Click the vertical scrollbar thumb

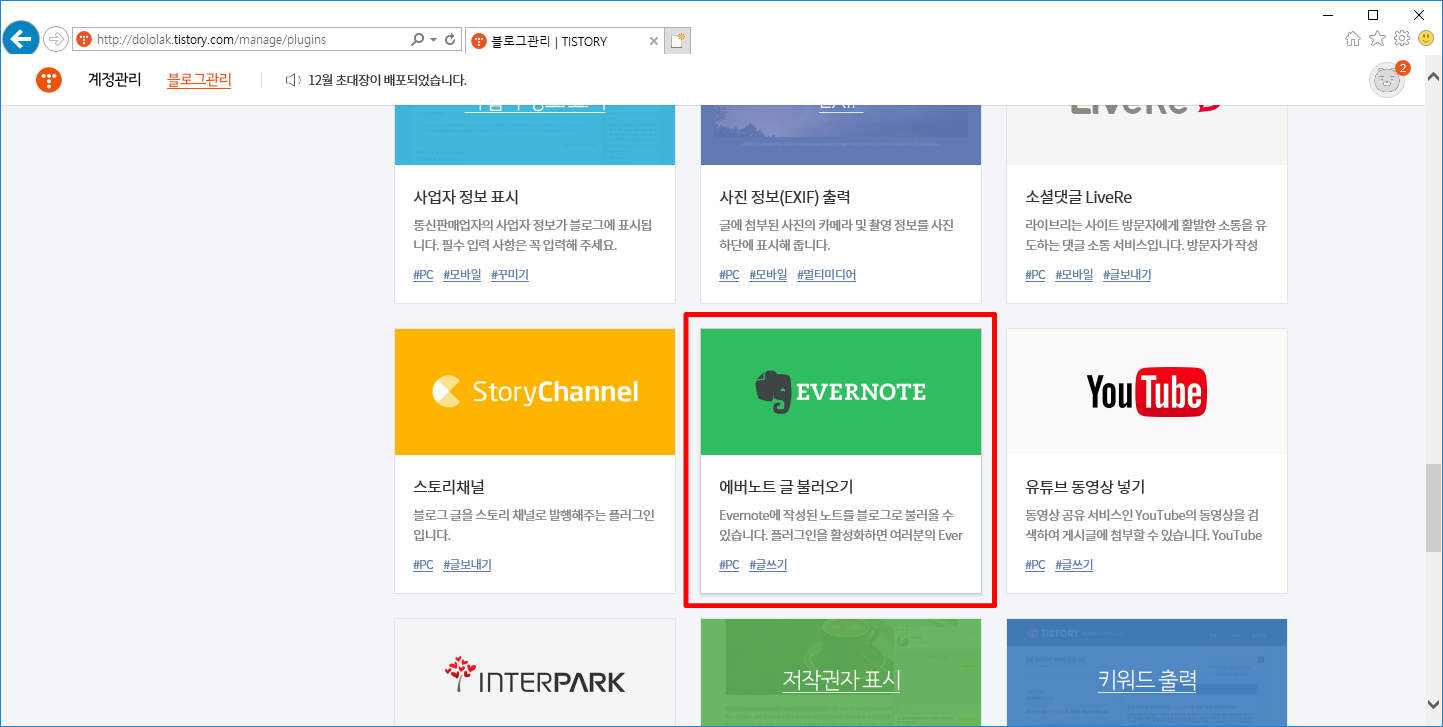(1433, 508)
